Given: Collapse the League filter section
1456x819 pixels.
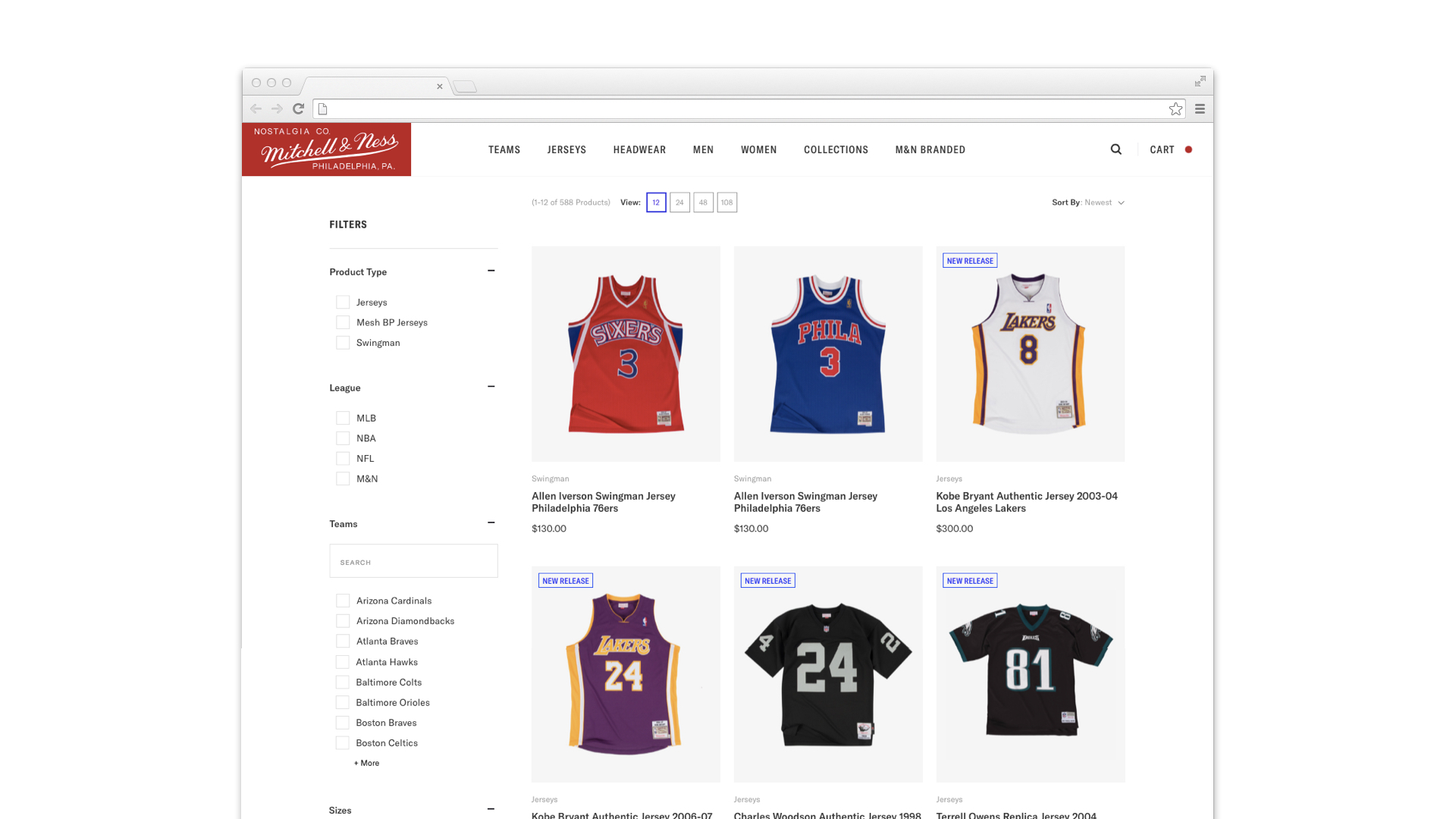Looking at the screenshot, I should tap(491, 387).
